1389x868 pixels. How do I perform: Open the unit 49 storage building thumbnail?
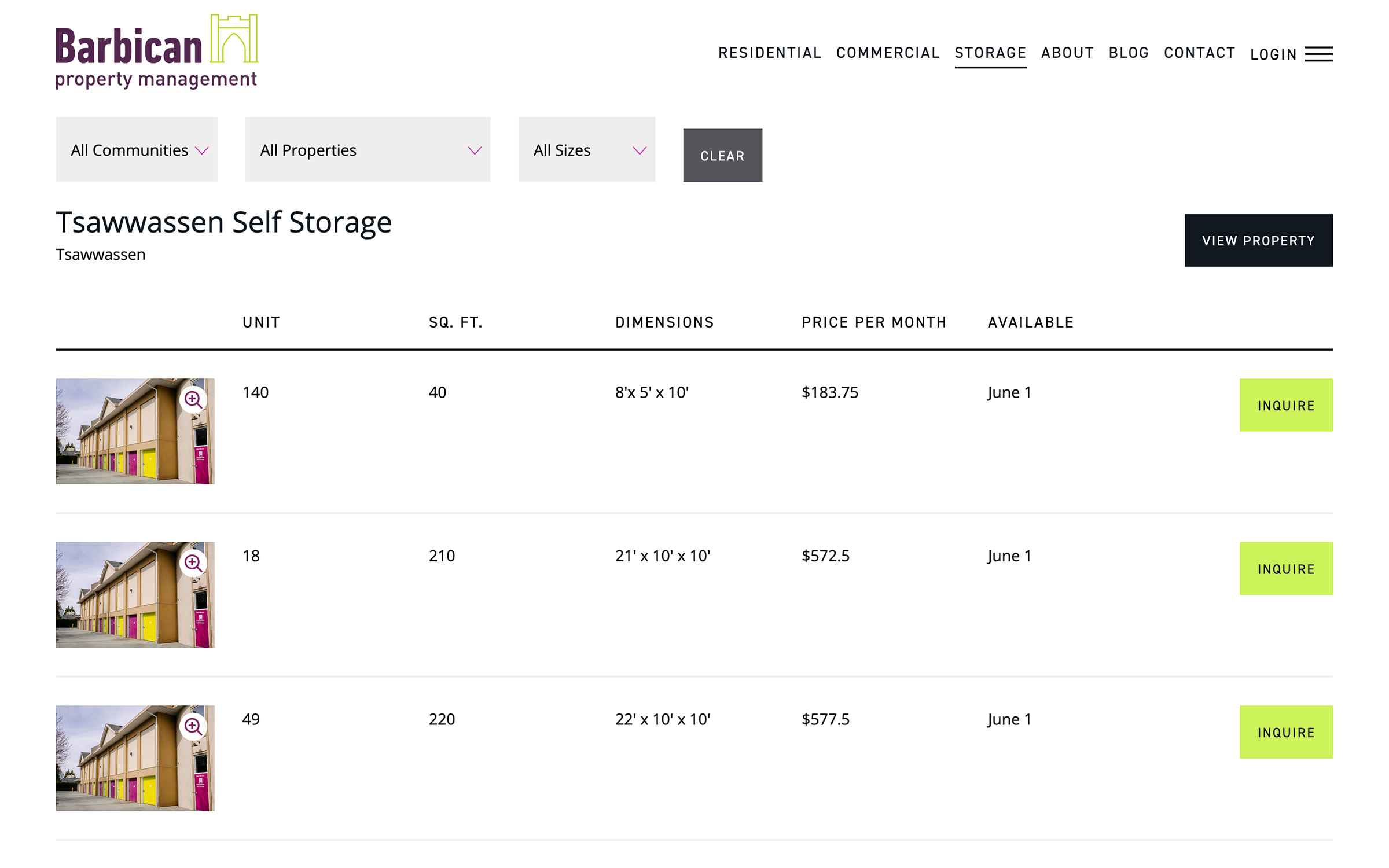coord(135,758)
